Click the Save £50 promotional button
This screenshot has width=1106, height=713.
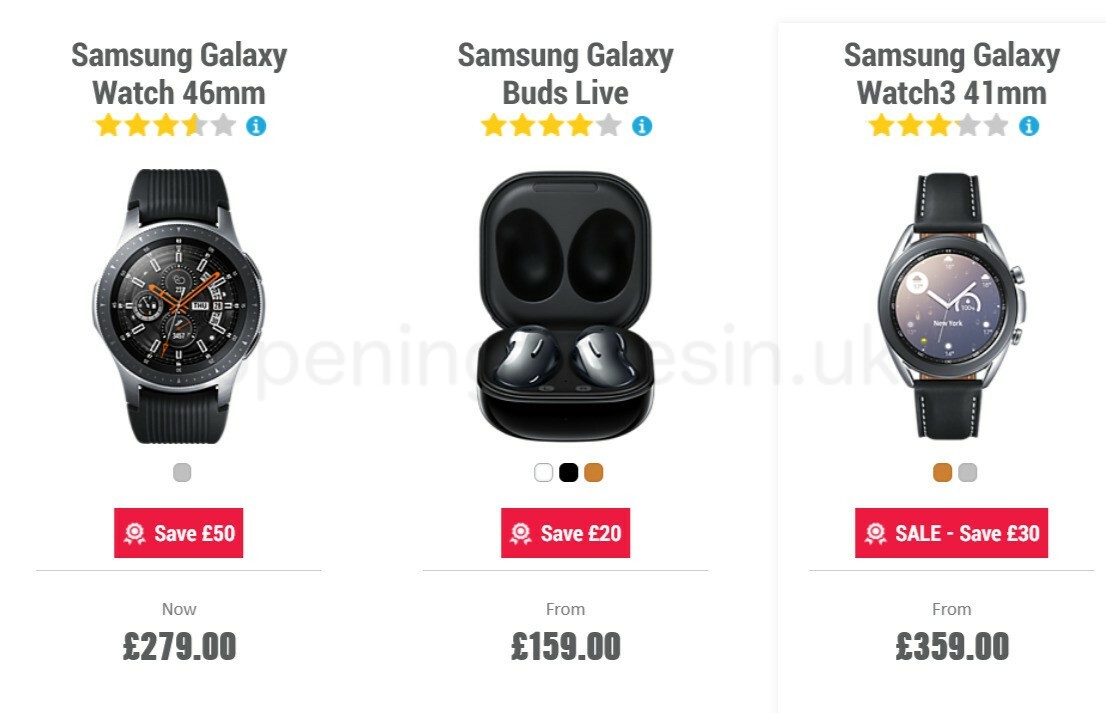tap(180, 533)
